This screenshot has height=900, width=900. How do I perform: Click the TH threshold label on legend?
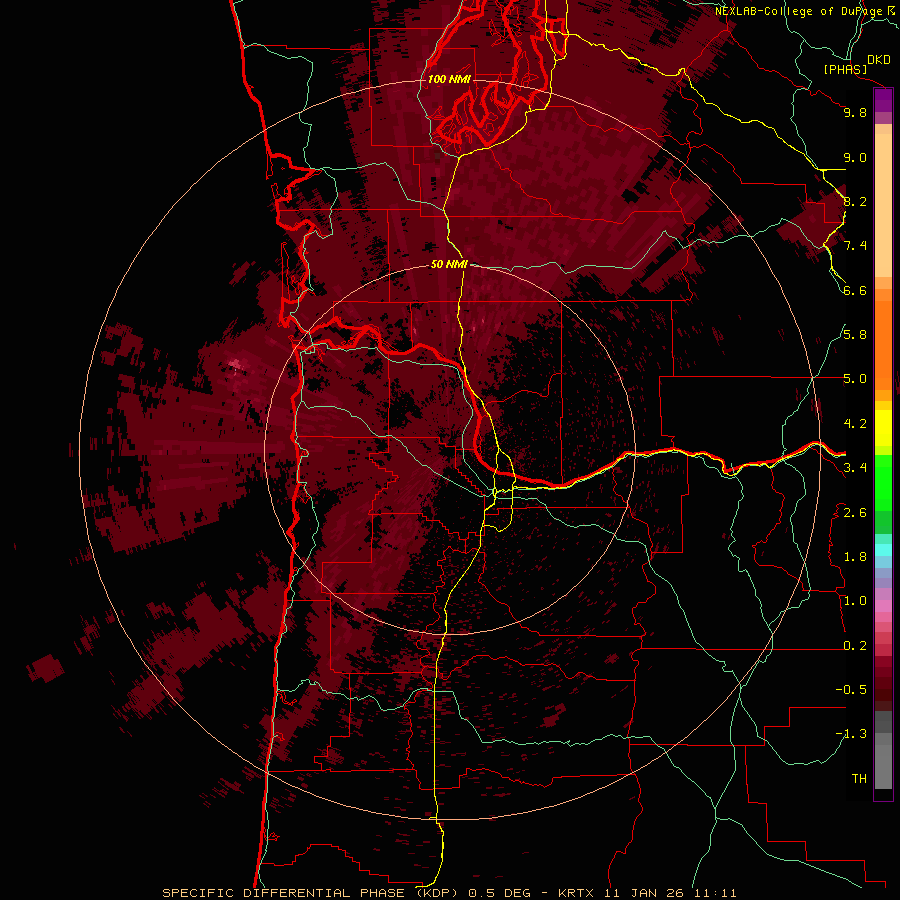tap(859, 778)
